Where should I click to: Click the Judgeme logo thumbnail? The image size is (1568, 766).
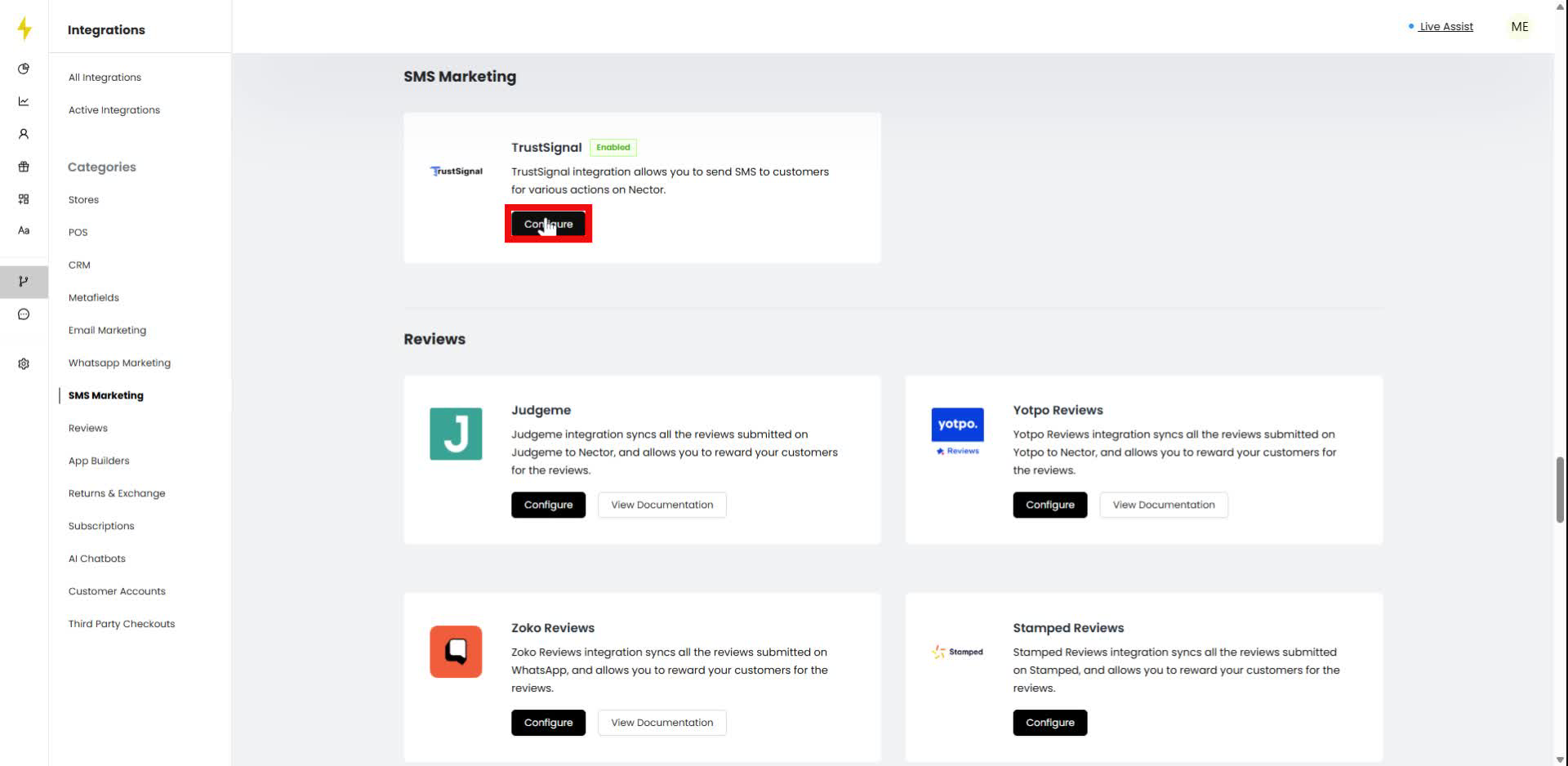(x=456, y=434)
